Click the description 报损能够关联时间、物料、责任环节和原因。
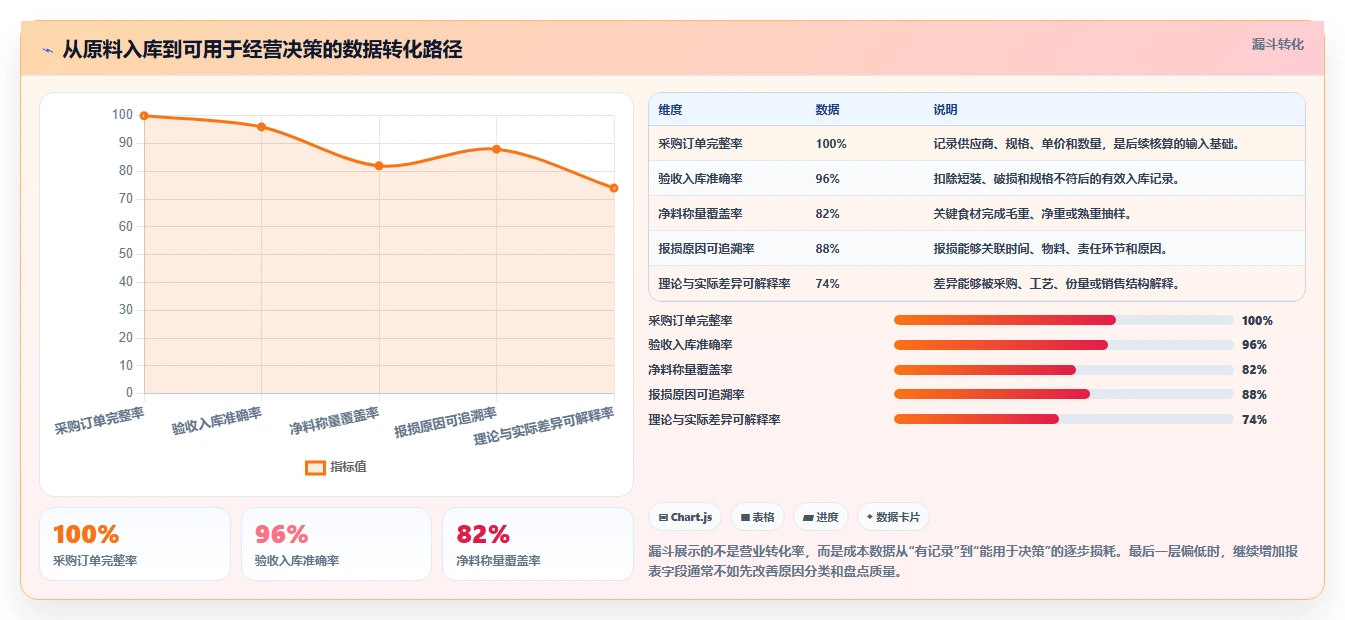 point(1051,249)
